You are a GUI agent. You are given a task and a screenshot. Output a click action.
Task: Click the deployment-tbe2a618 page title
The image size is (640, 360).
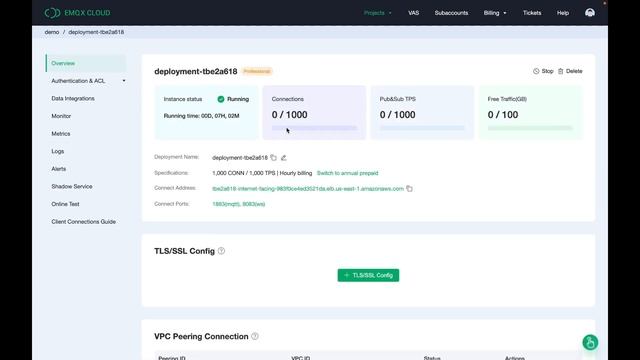pyautogui.click(x=196, y=71)
